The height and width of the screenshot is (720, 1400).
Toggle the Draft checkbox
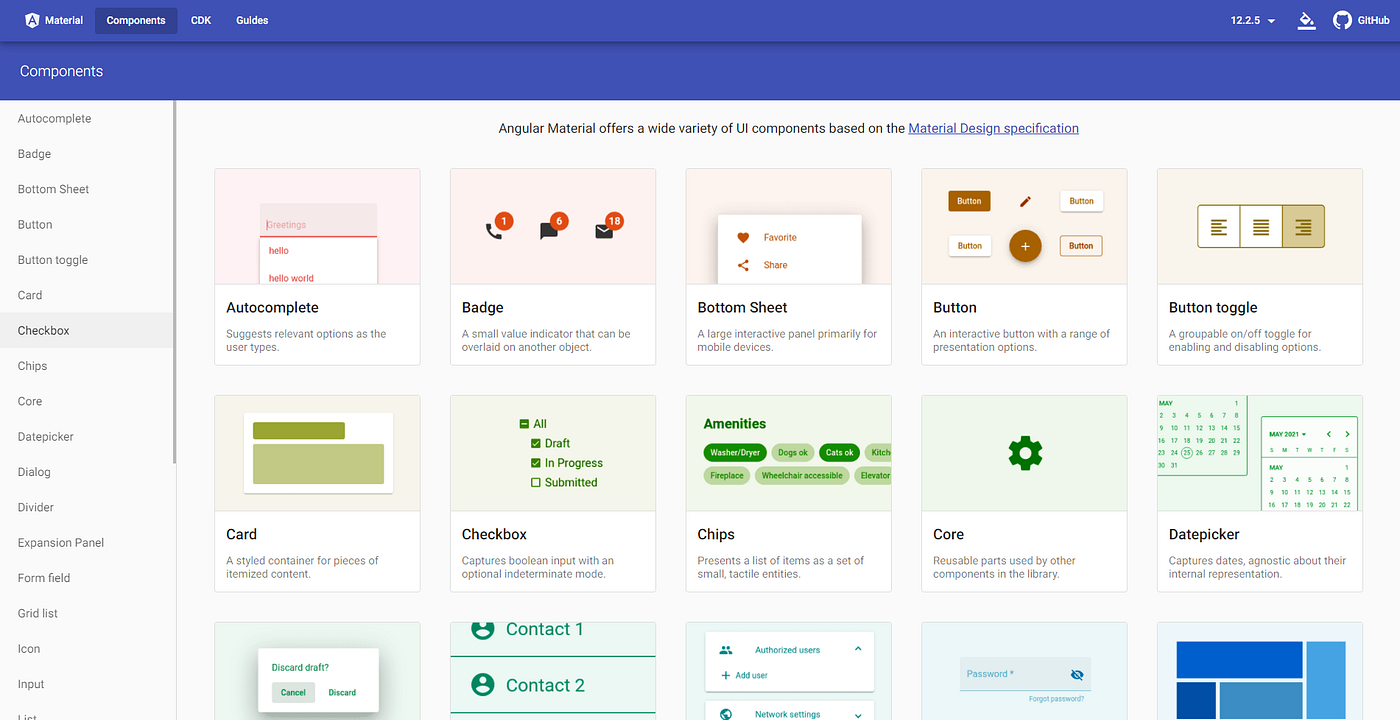click(536, 443)
